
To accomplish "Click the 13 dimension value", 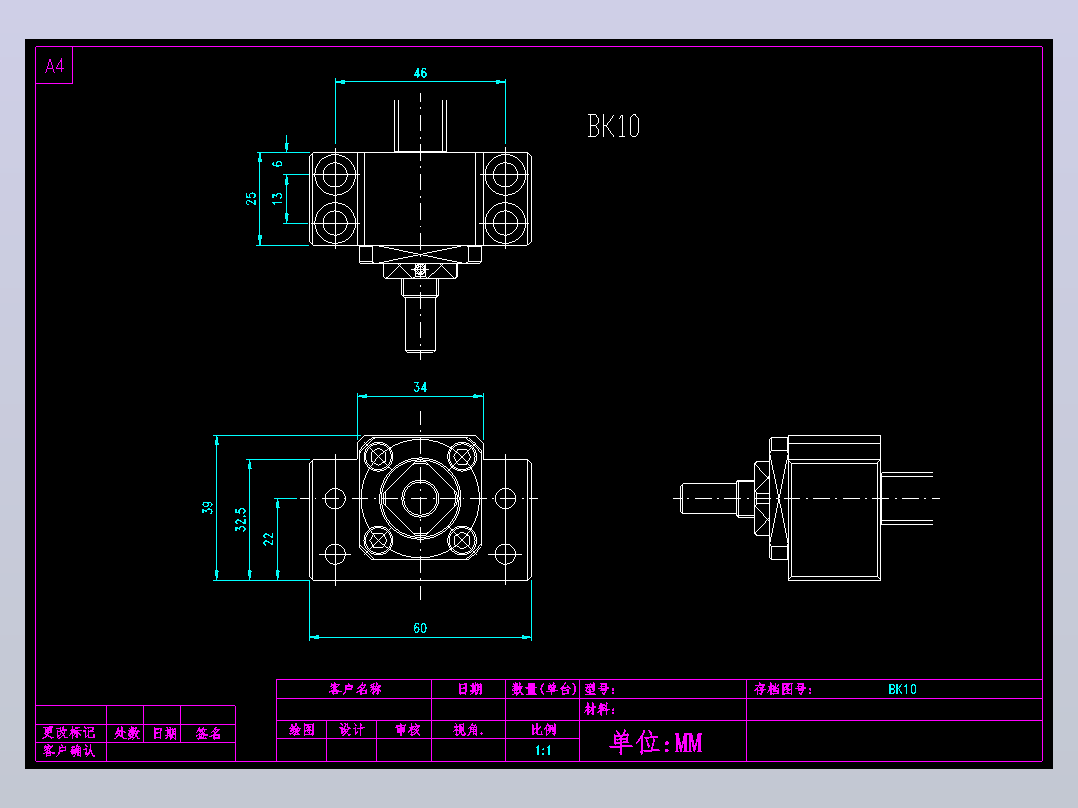I will (277, 198).
